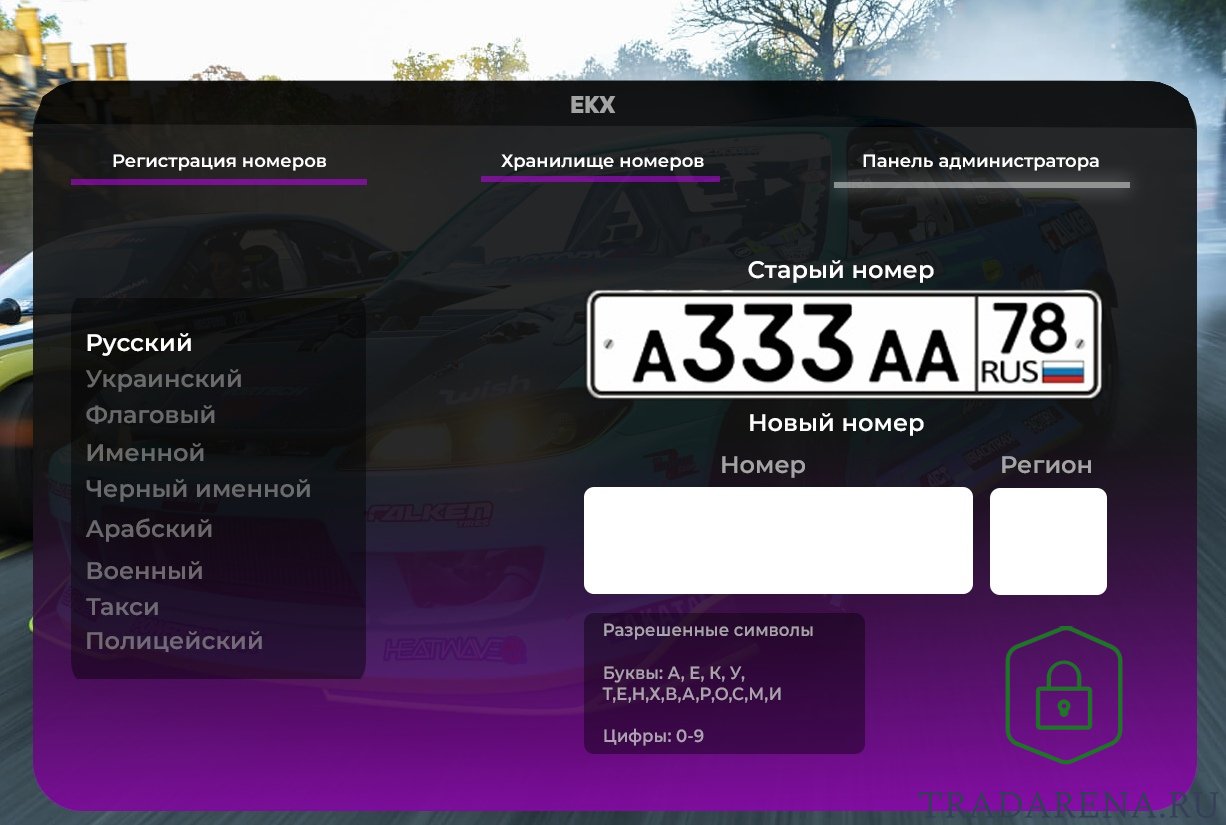Choose the Такси plate type
Viewport: 1226px width, 825px height.
[122, 607]
